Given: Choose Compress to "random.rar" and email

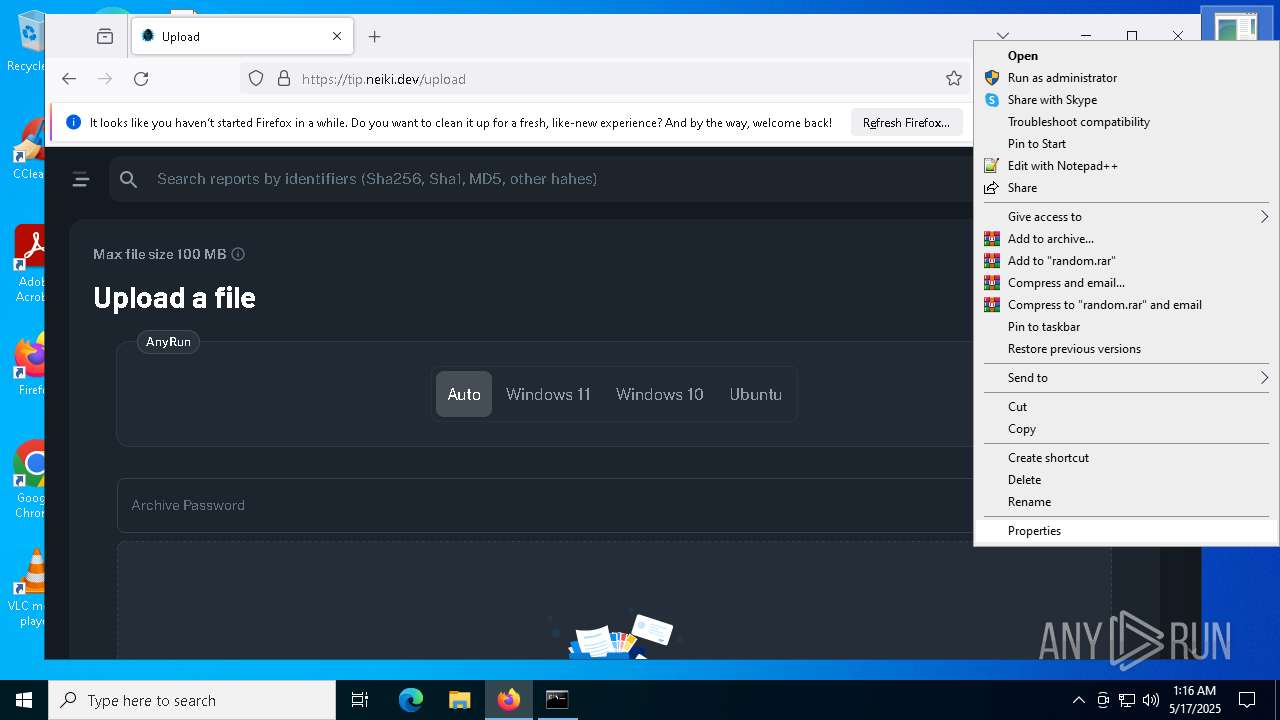Looking at the screenshot, I should click(x=1126, y=305).
